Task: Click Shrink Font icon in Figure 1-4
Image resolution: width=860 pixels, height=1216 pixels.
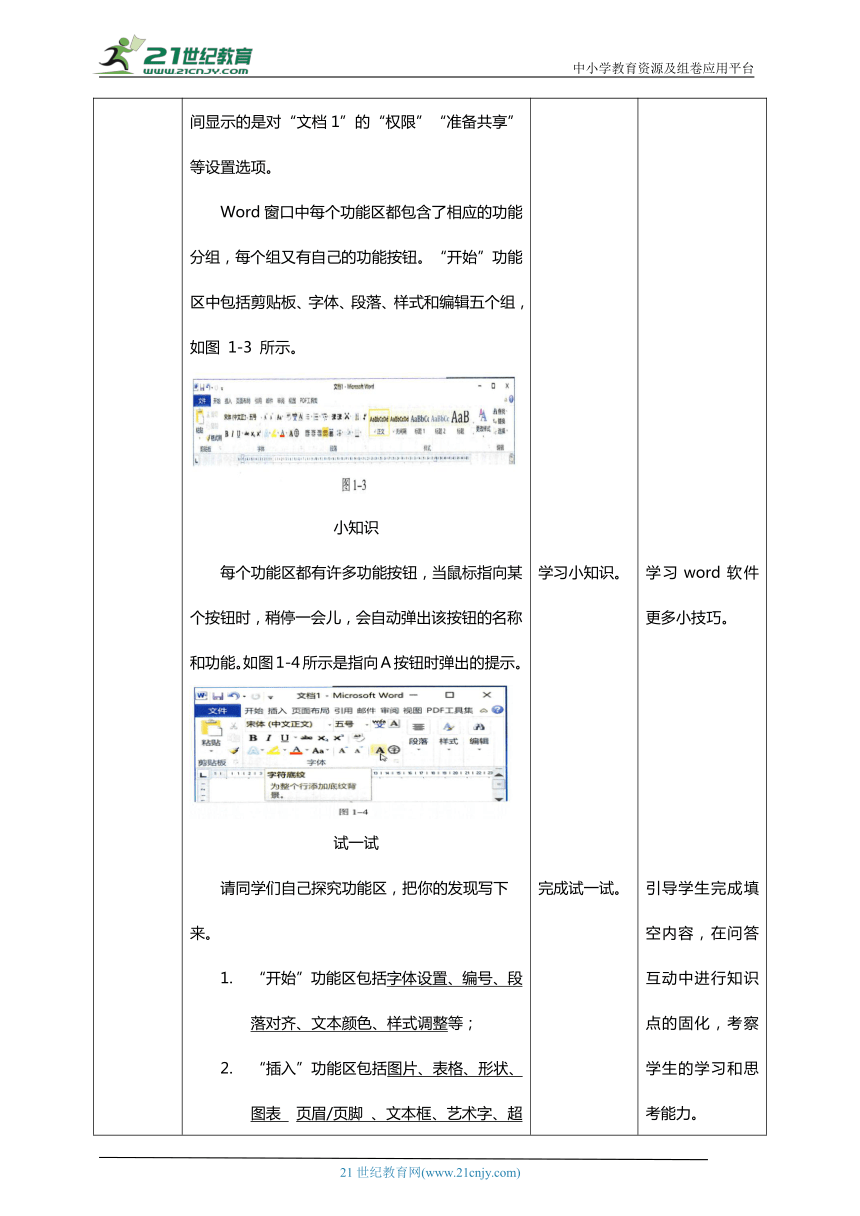Action: coord(357,750)
